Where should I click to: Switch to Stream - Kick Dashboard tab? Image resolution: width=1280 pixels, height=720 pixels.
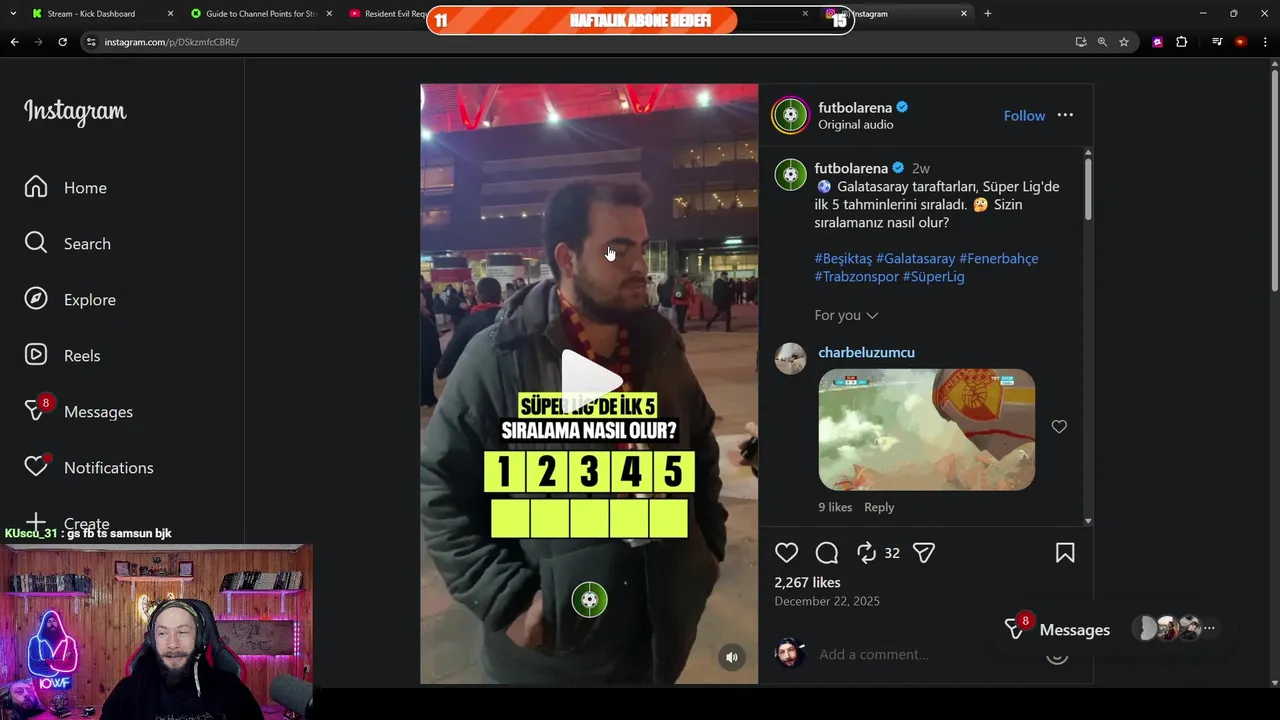tap(91, 14)
